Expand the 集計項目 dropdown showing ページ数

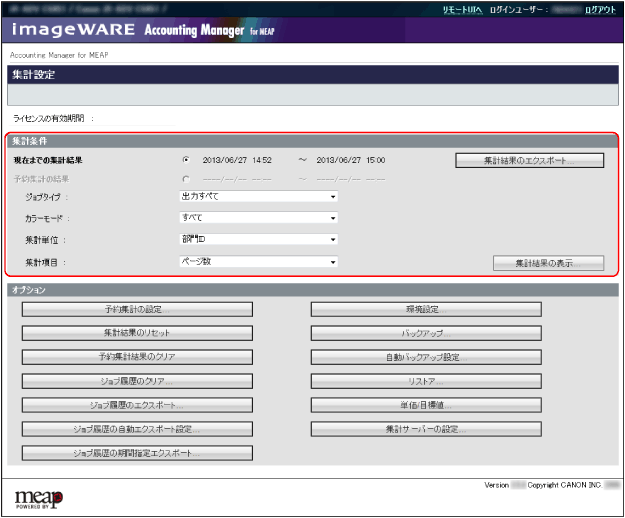pyautogui.click(x=258, y=262)
